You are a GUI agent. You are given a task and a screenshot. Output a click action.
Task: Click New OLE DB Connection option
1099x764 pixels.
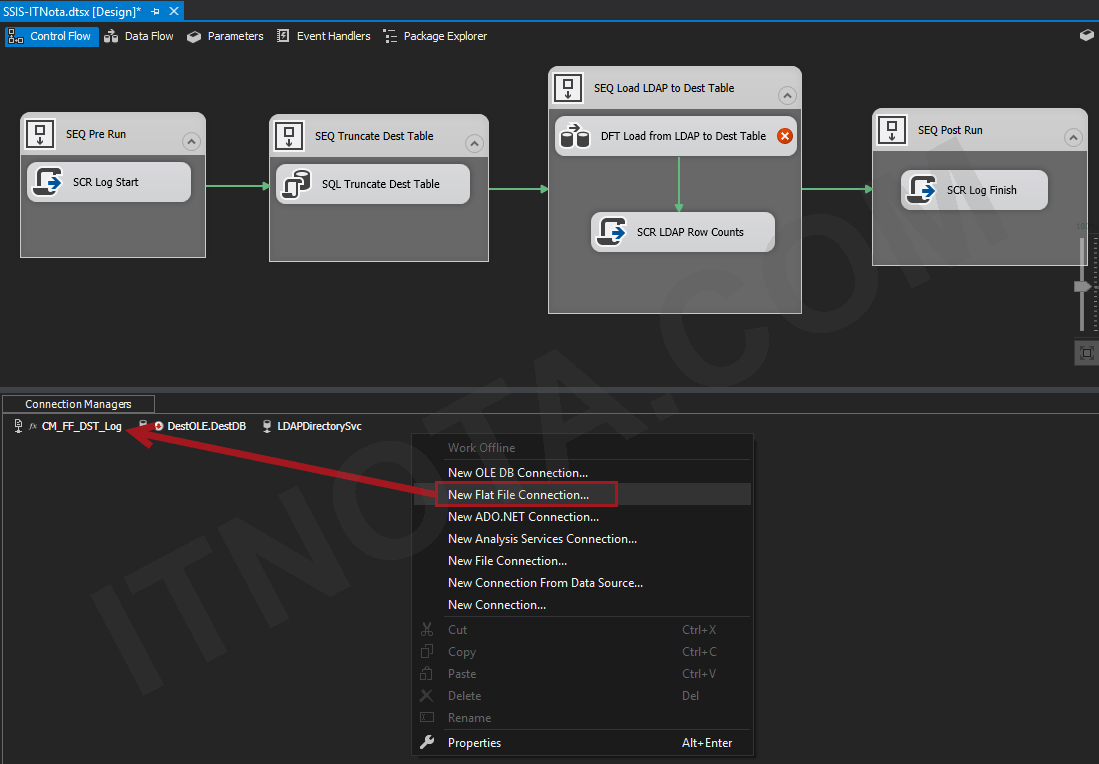pos(517,472)
